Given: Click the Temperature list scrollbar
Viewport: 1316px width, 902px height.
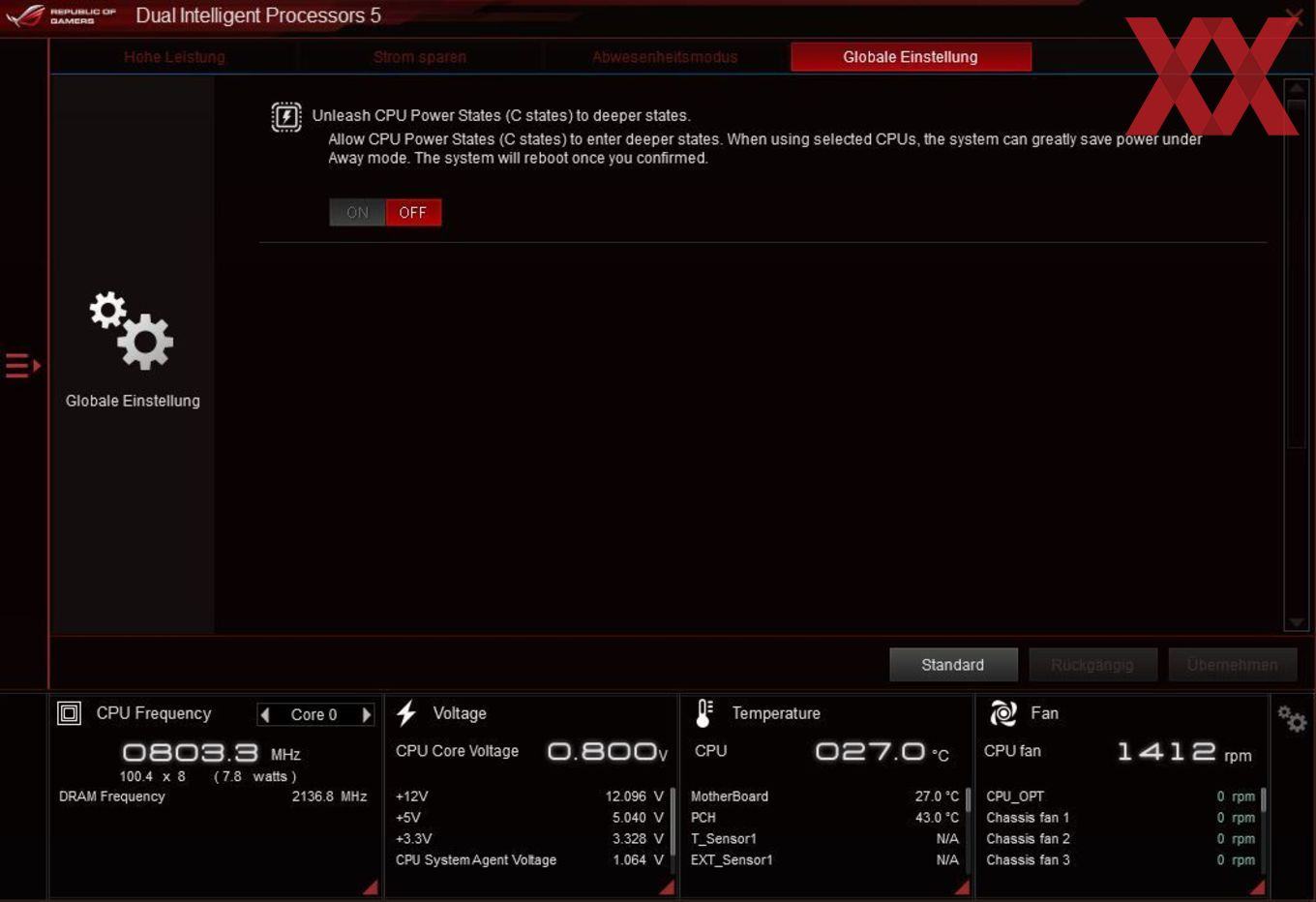Looking at the screenshot, I should click(x=968, y=828).
